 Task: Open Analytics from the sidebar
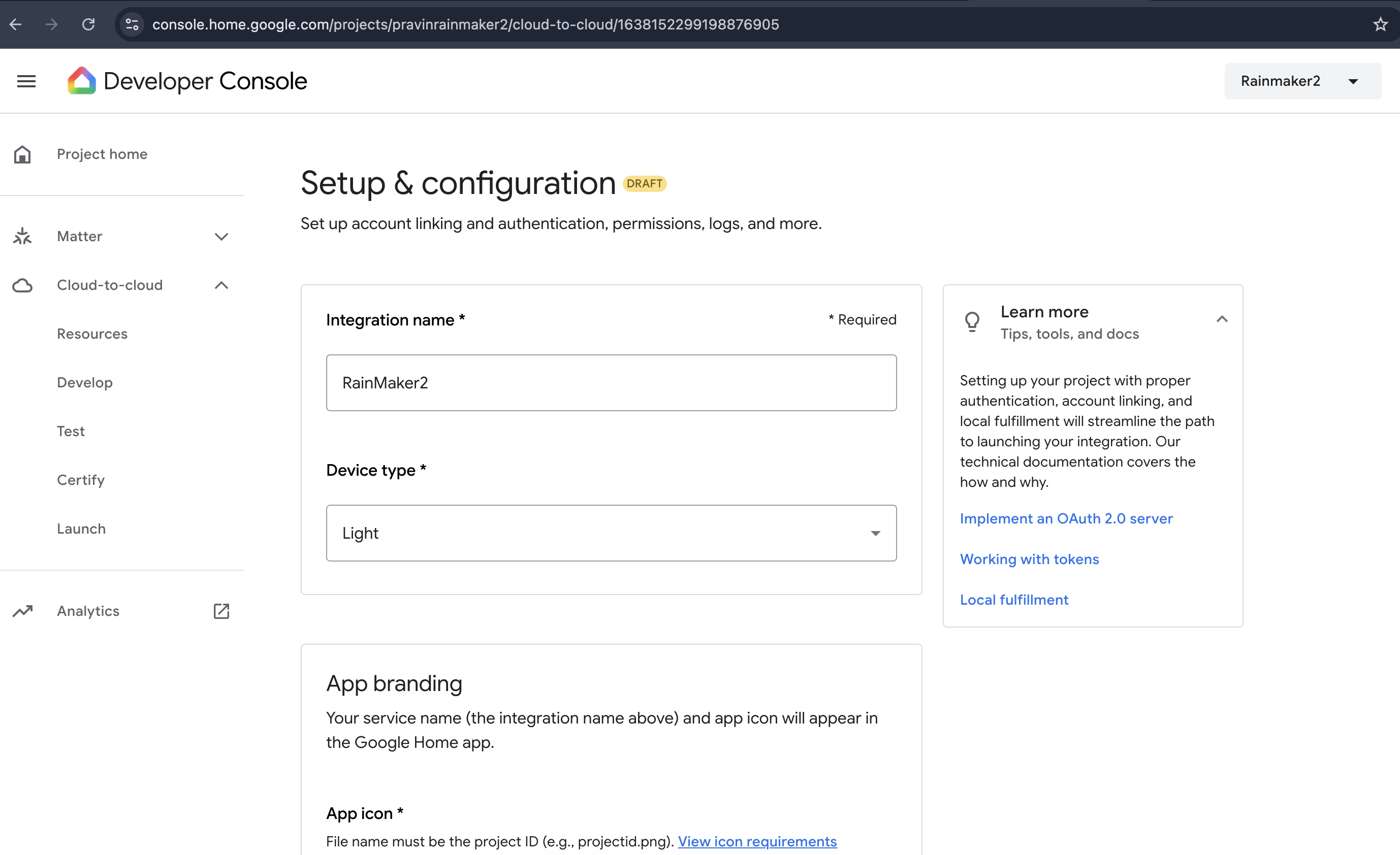[x=88, y=611]
